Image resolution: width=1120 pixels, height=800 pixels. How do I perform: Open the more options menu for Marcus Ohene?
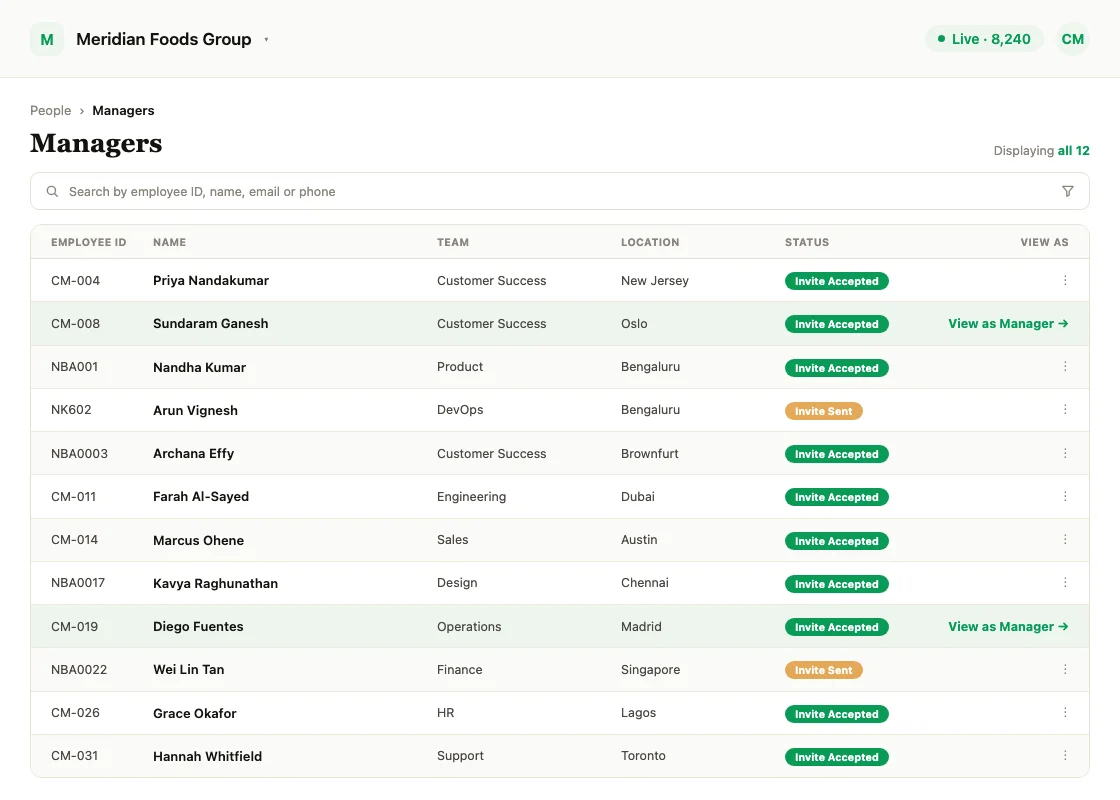(1065, 539)
